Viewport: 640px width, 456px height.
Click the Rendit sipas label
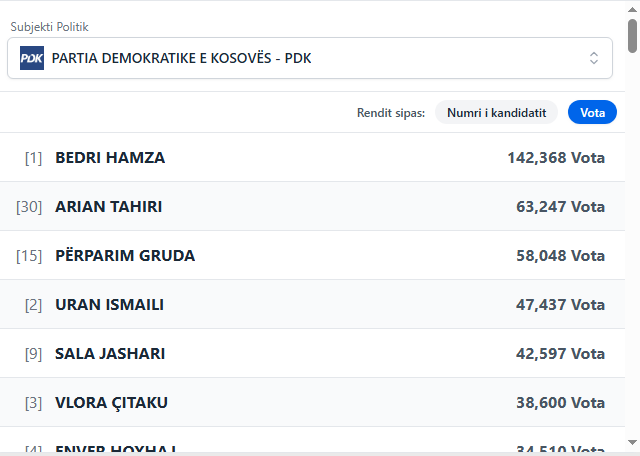(391, 113)
